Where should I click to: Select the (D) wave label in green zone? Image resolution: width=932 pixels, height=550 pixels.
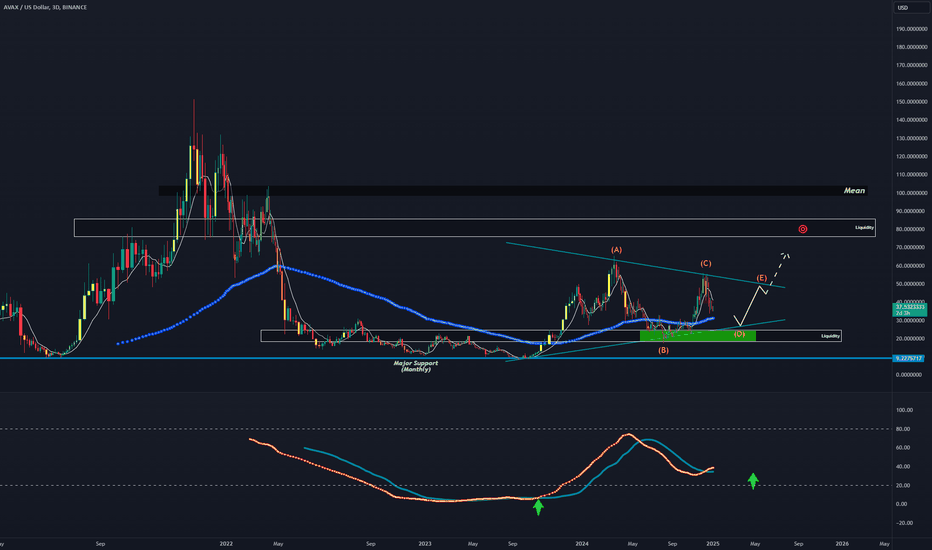pos(739,334)
